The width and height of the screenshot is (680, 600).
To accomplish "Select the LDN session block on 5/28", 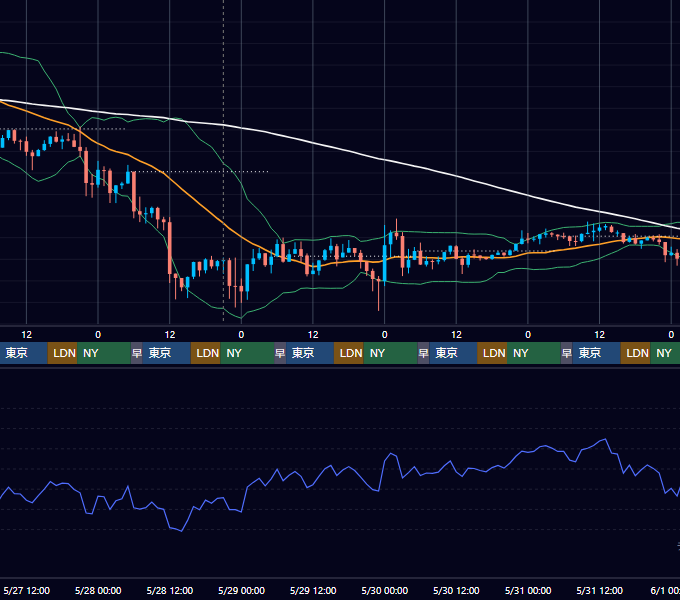I will coord(206,353).
